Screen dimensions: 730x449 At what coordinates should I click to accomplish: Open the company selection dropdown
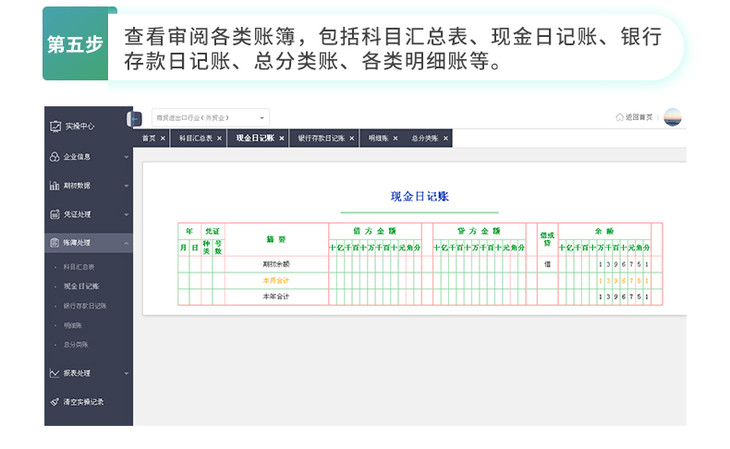[x=210, y=117]
